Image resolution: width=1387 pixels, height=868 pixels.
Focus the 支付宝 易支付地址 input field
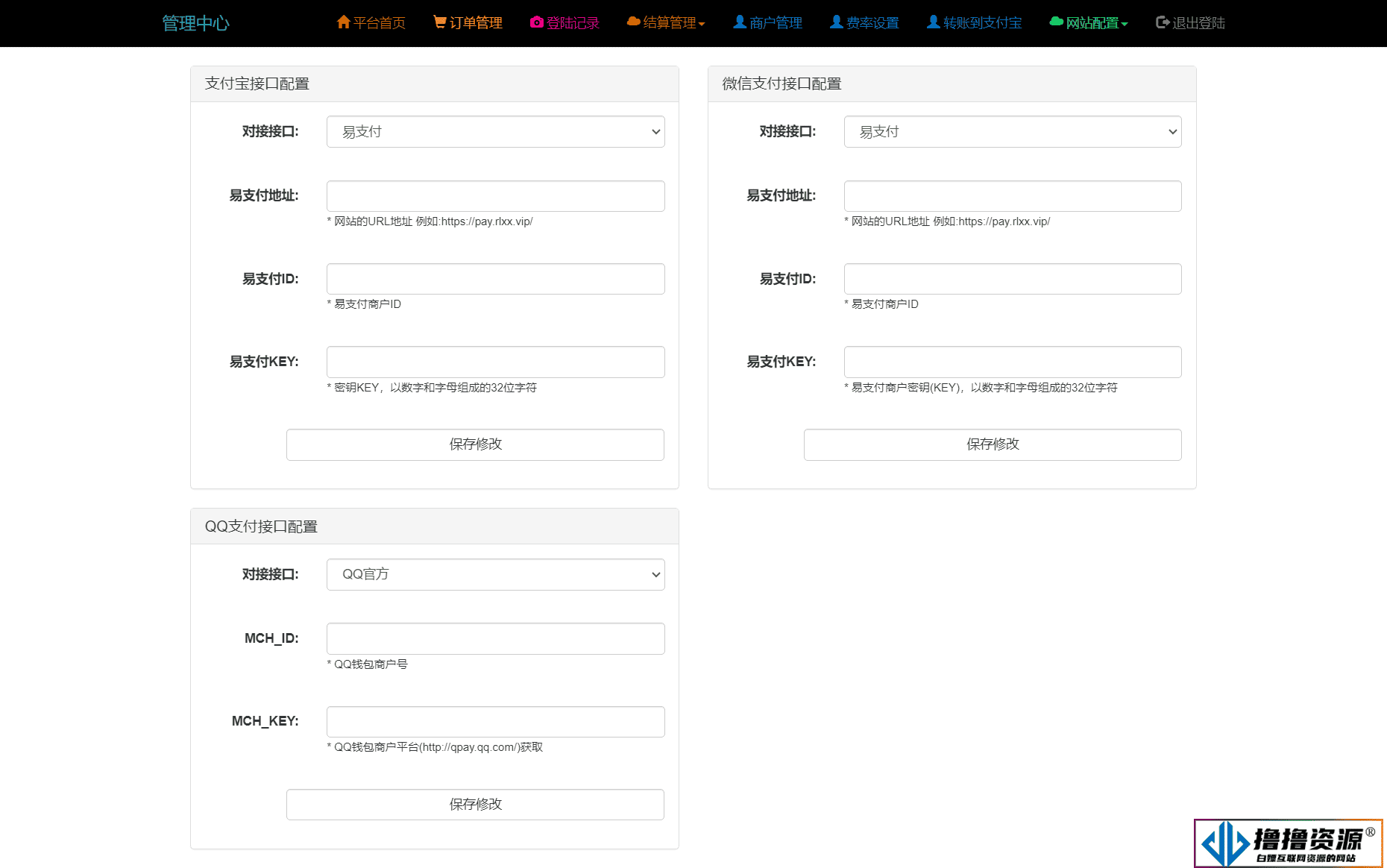tap(496, 196)
